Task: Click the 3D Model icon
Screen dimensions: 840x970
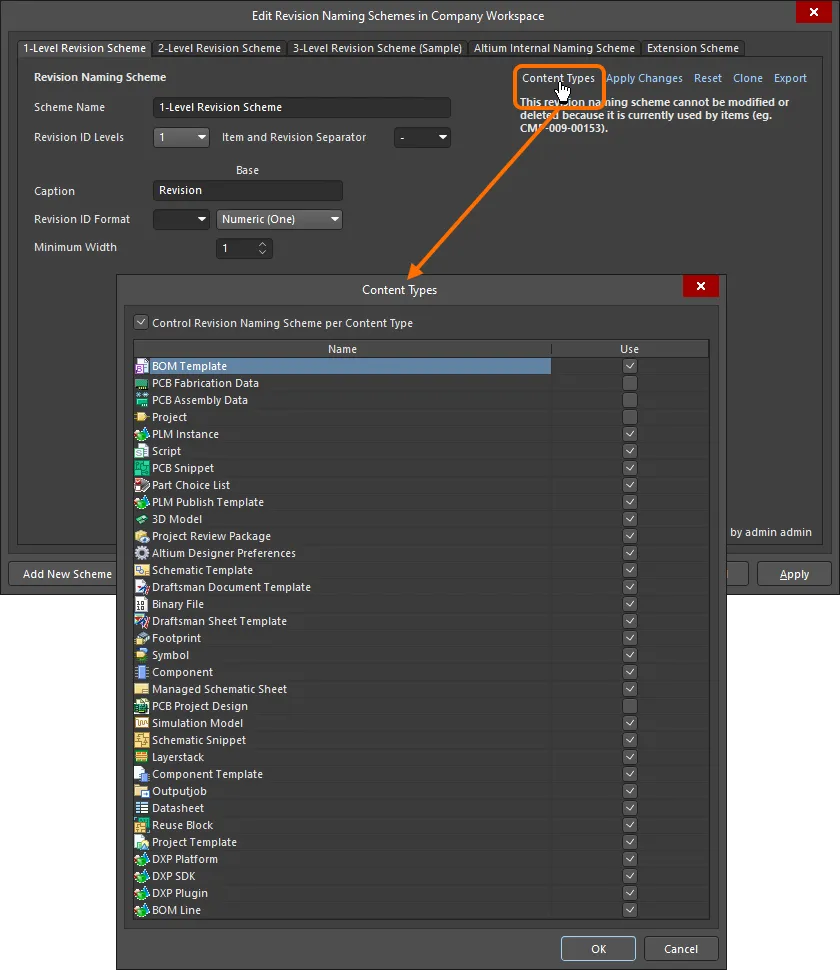Action: point(142,519)
